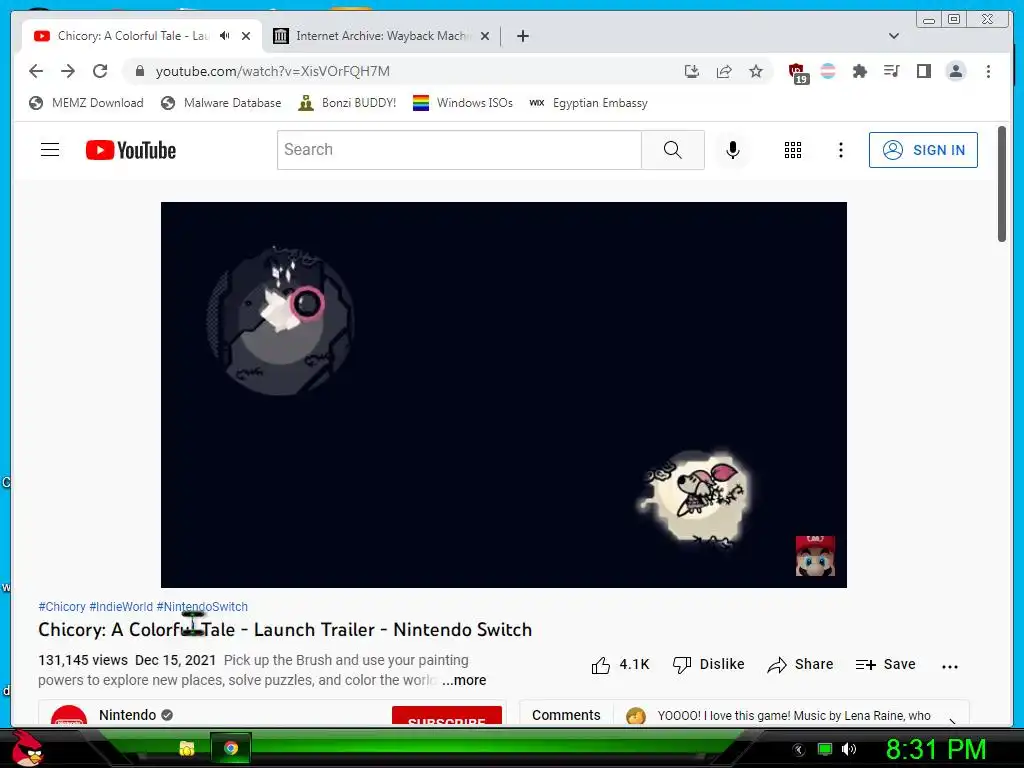Open the Extensions puzzle piece menu

tap(859, 71)
